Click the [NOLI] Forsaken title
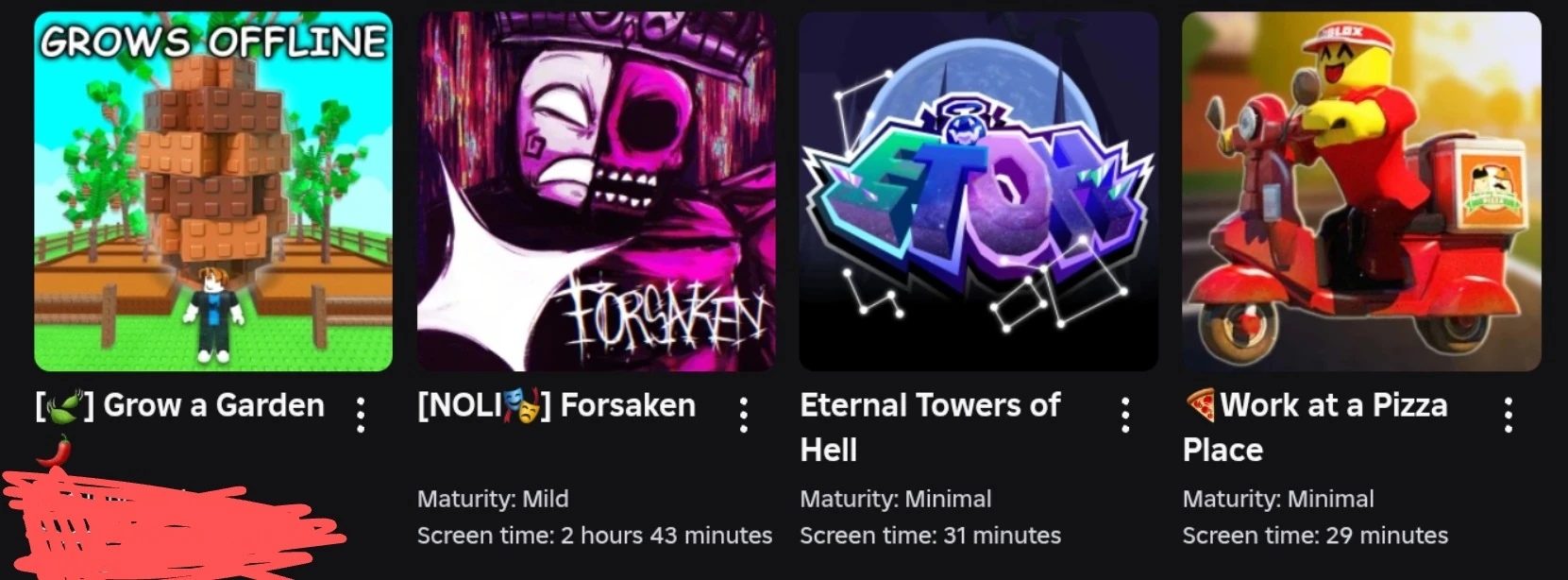This screenshot has height=580, width=1568. 556,405
